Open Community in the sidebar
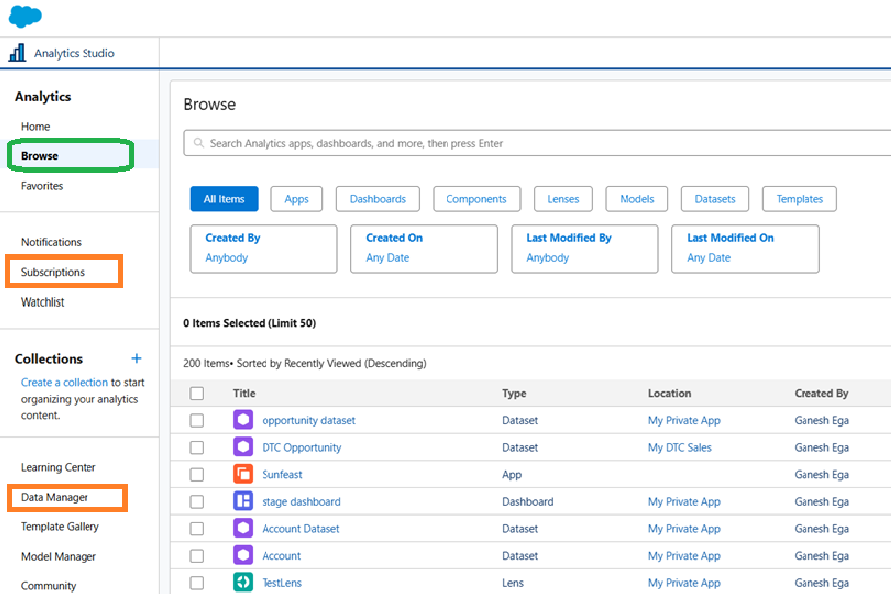This screenshot has height=594, width=891. pyautogui.click(x=48, y=585)
